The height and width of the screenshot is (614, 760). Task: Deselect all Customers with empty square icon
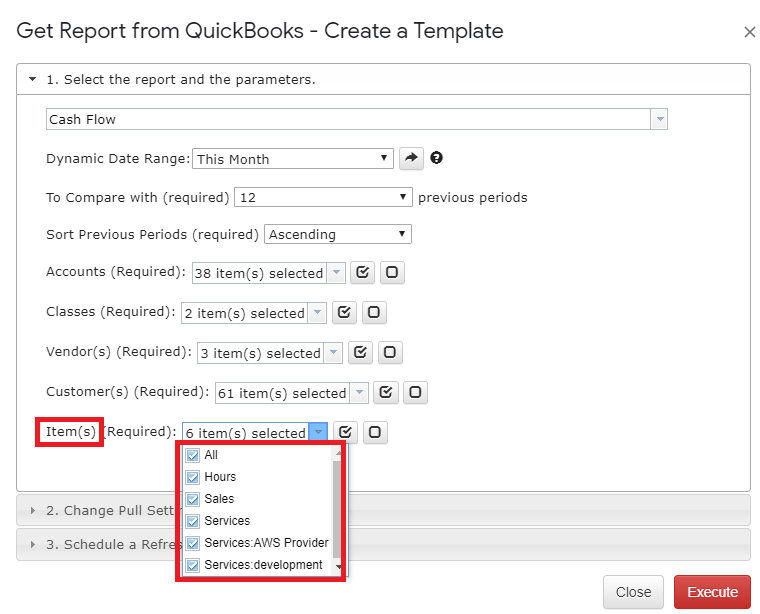click(x=415, y=392)
